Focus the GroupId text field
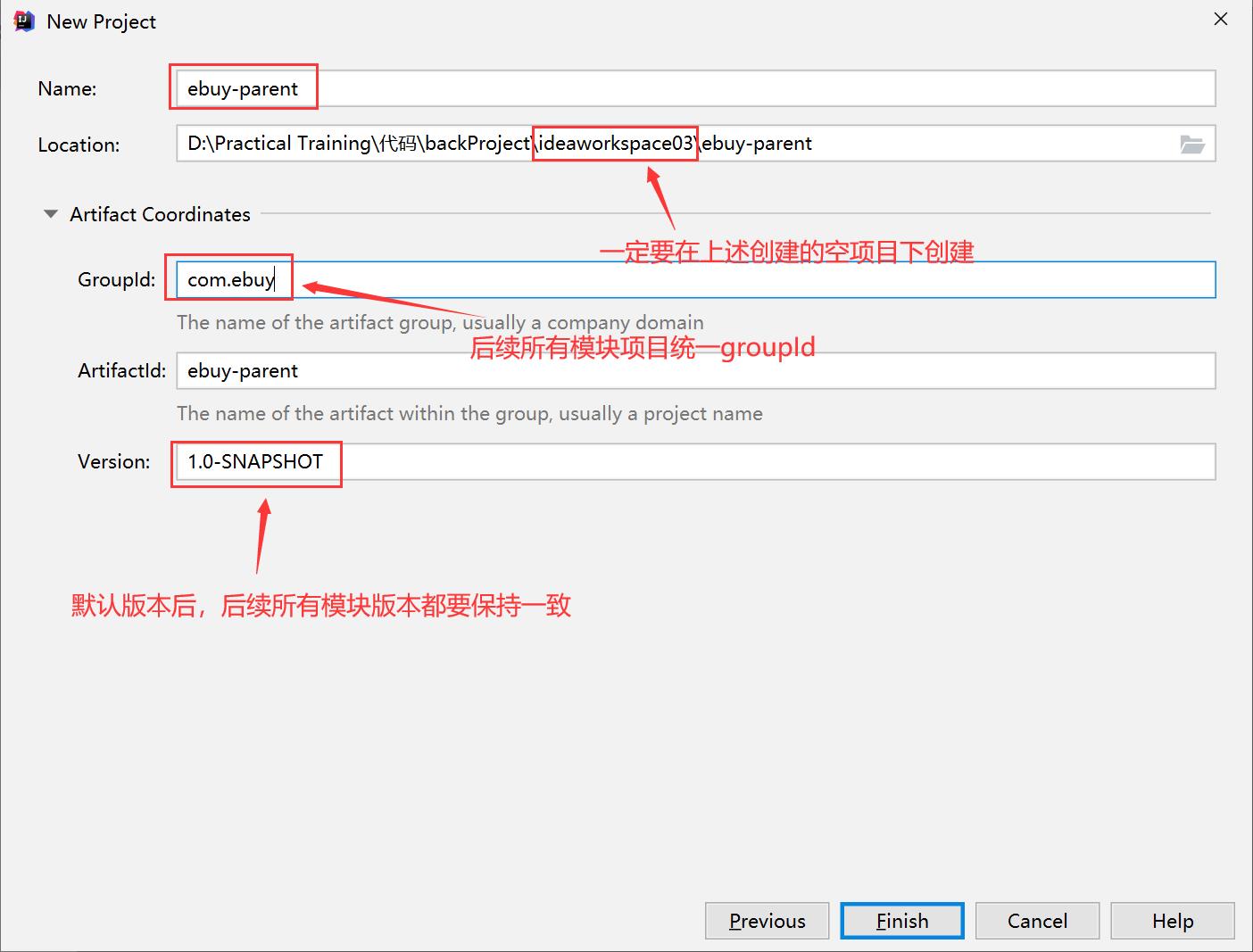1253x952 pixels. click(696, 279)
